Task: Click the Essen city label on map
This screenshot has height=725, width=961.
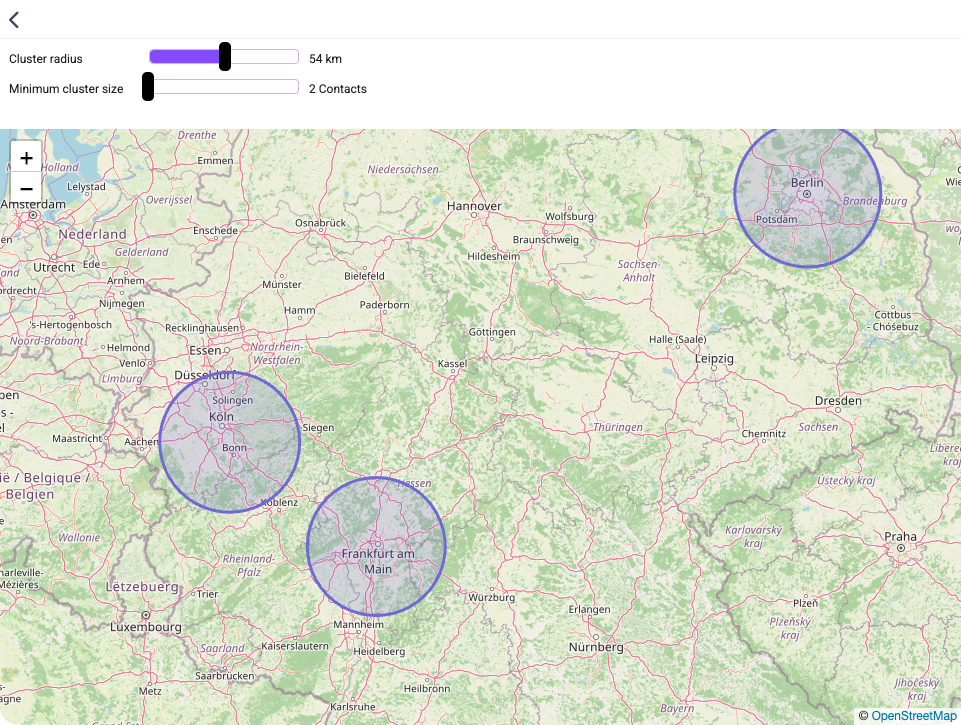Action: (205, 351)
